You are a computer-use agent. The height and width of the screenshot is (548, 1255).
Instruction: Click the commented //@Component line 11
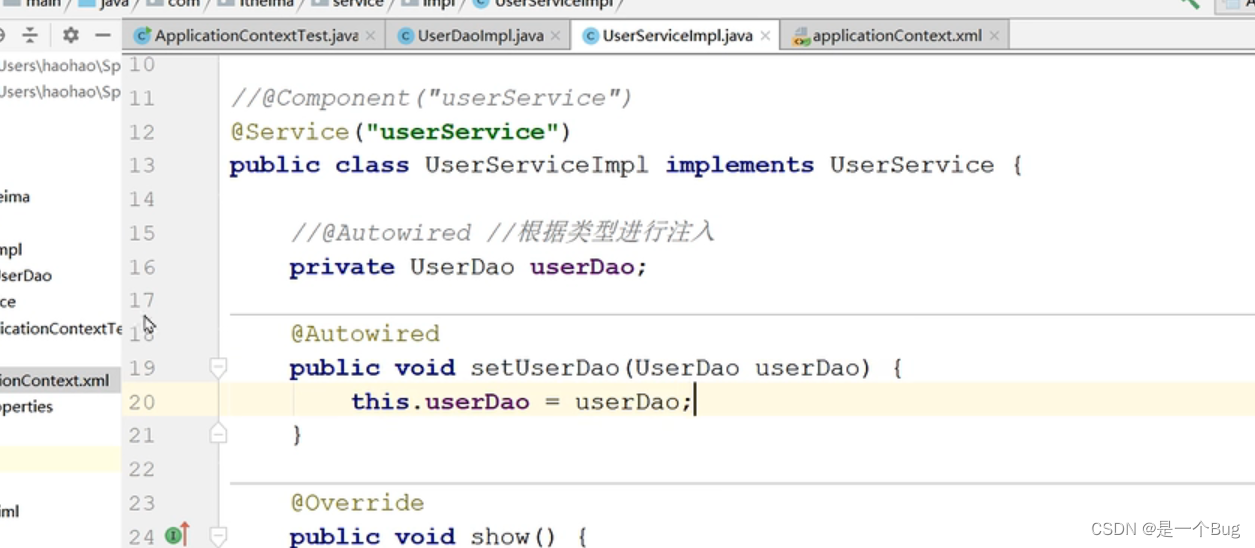pyautogui.click(x=432, y=98)
